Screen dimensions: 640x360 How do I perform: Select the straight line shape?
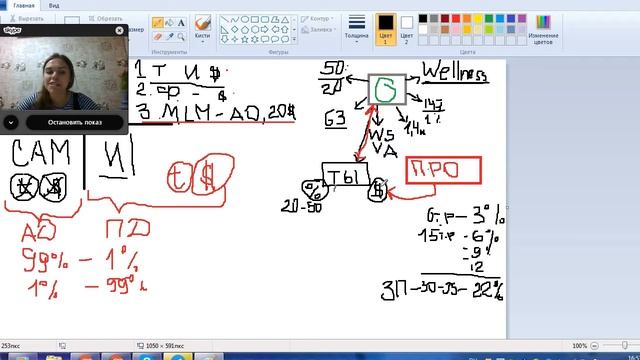pos(224,20)
